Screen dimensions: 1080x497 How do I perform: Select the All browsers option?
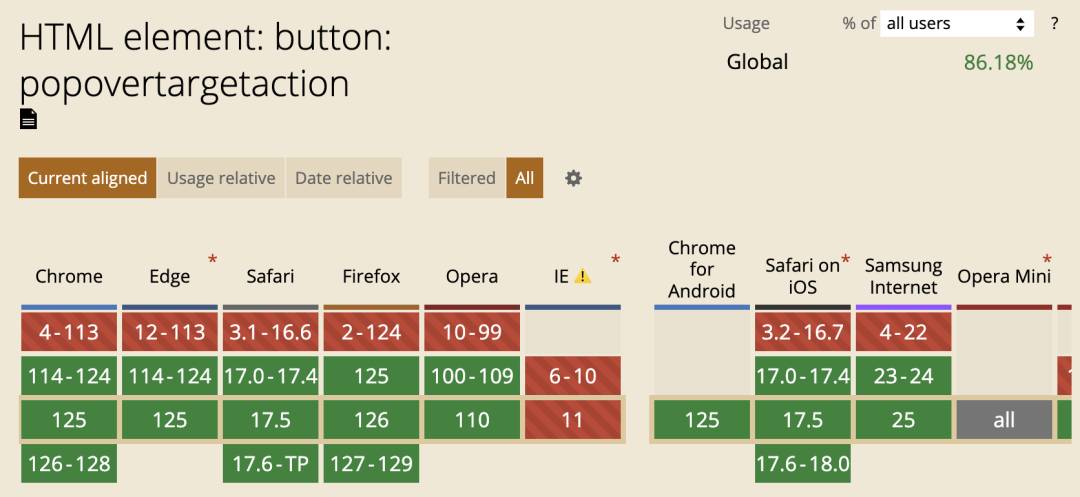tap(525, 178)
